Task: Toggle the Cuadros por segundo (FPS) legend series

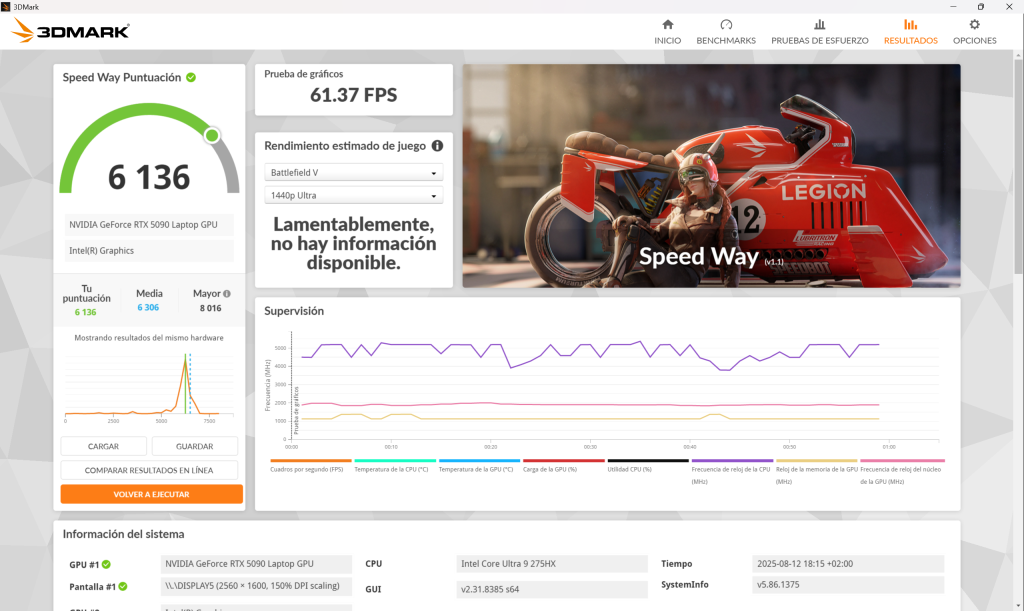Action: 305,469
